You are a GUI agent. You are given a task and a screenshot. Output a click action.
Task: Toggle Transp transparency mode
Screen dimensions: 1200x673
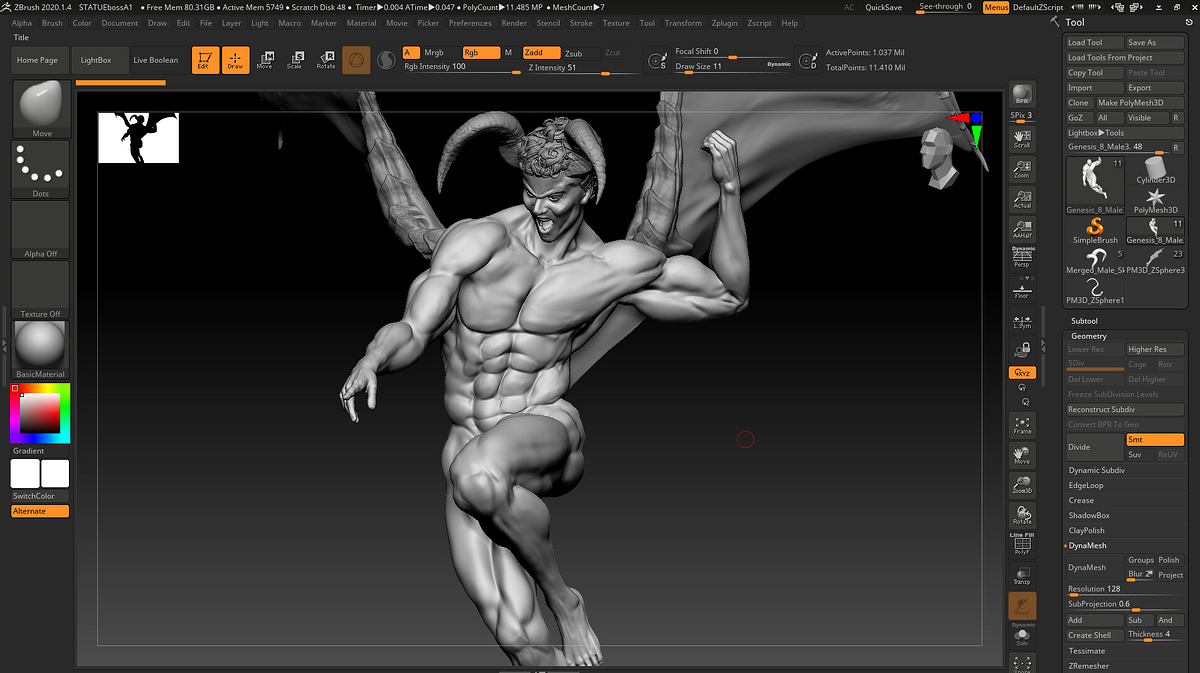[1022, 574]
